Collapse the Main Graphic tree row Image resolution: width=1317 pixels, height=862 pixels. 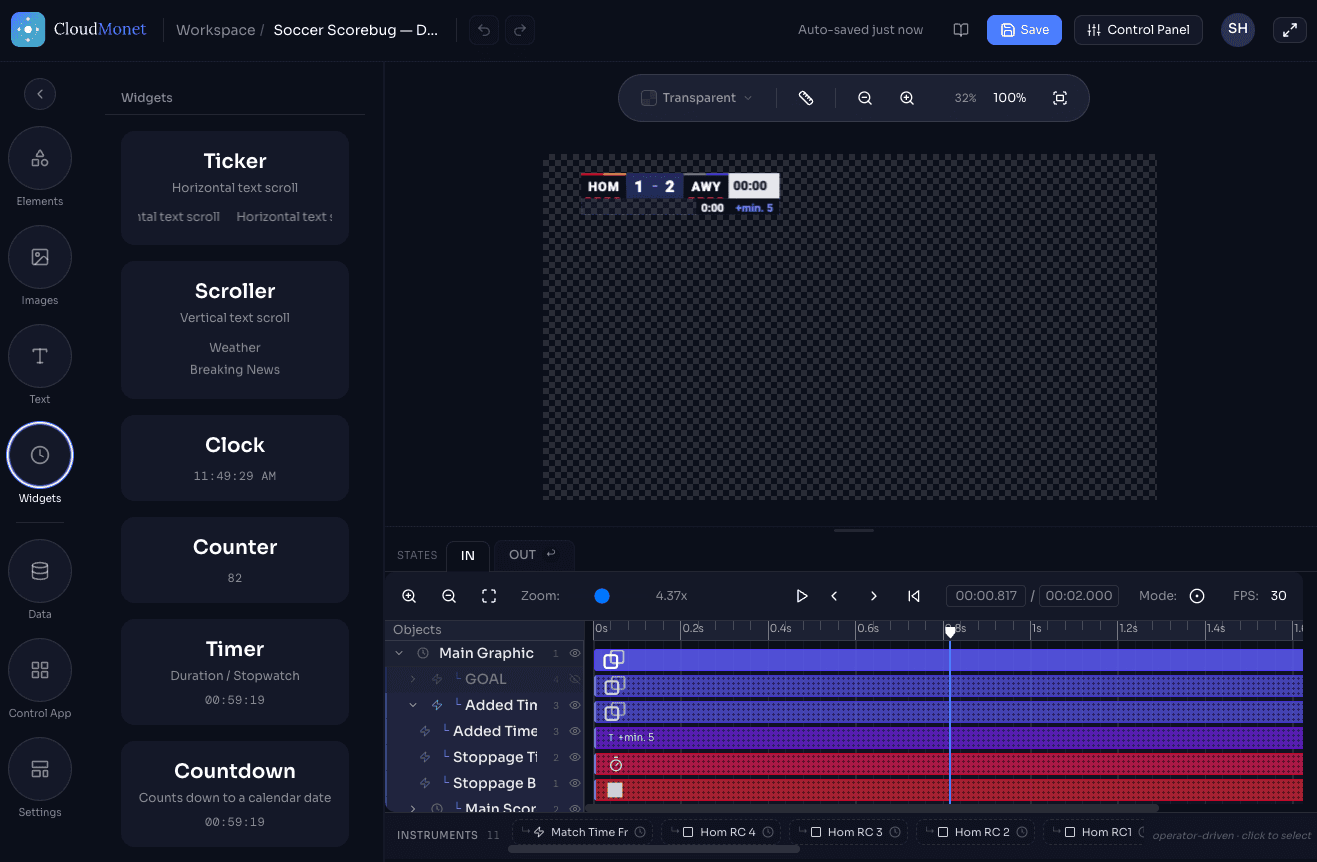click(399, 653)
